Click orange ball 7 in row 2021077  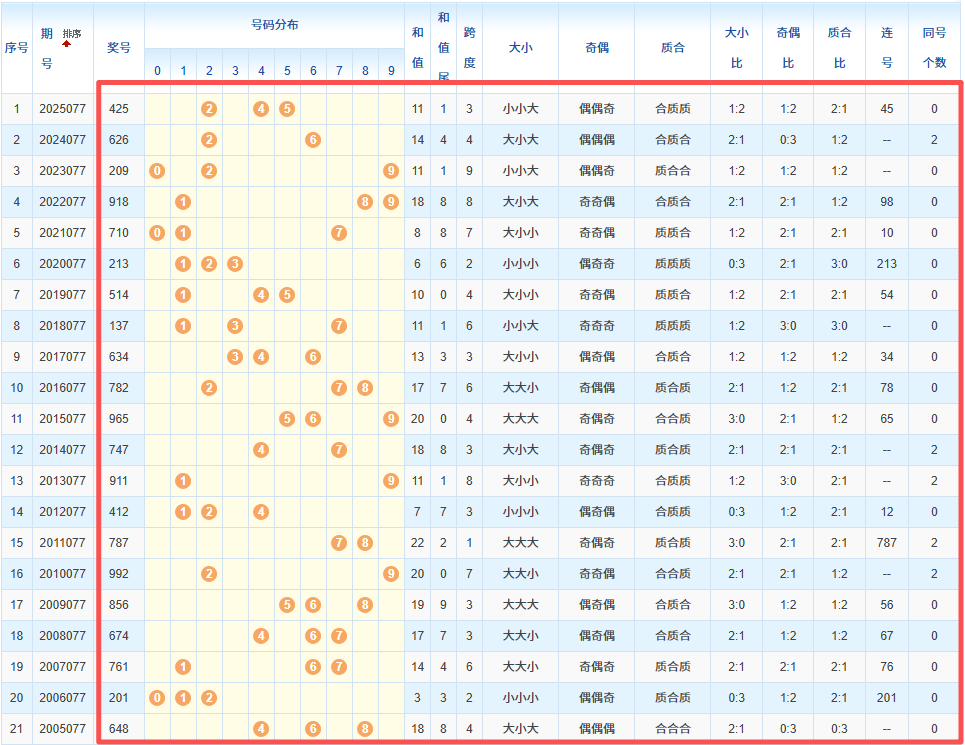(x=339, y=233)
